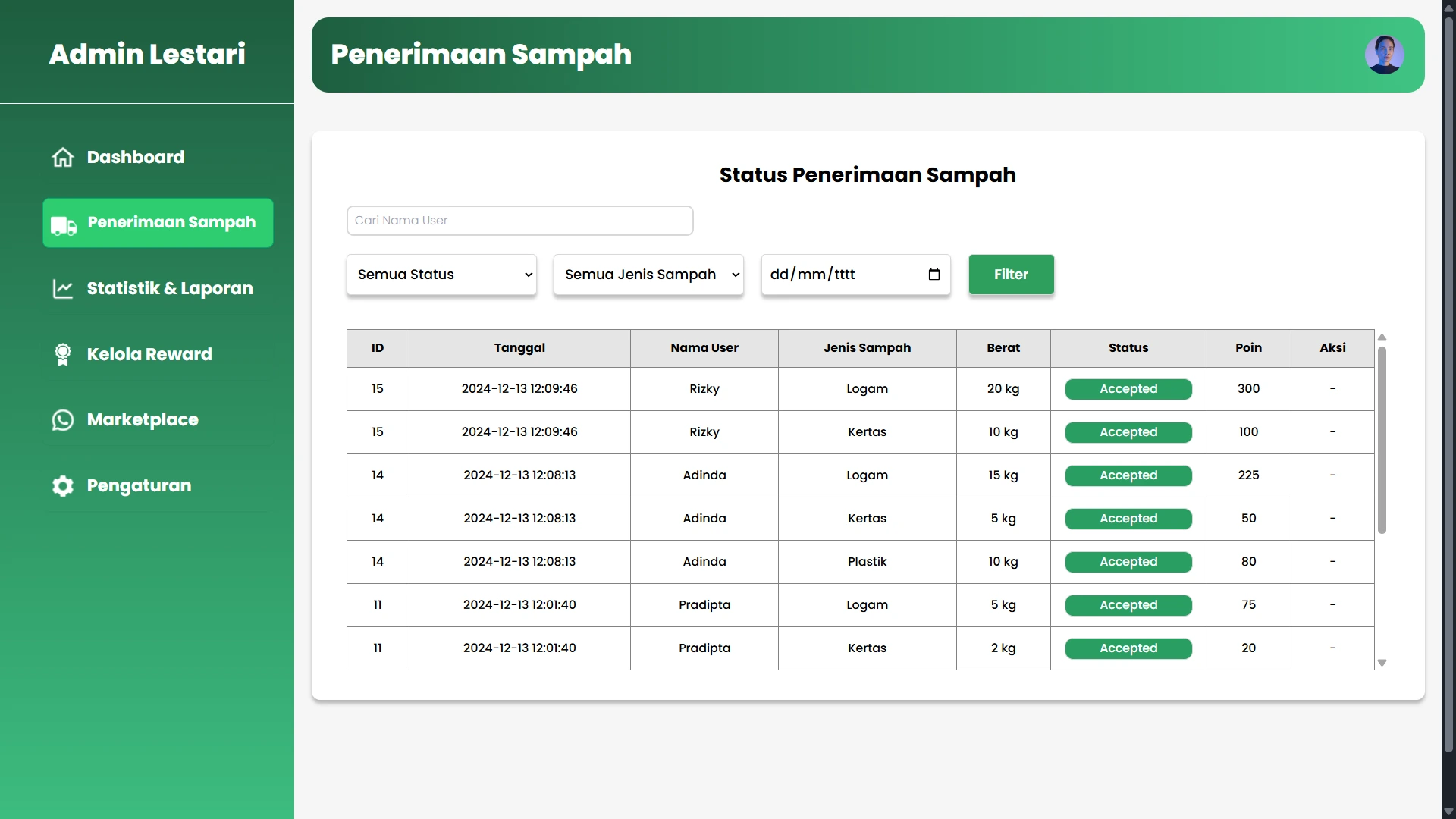This screenshot has width=1456, height=819.
Task: Click Accepted badge in Pradipta Kertas row
Action: [1128, 648]
